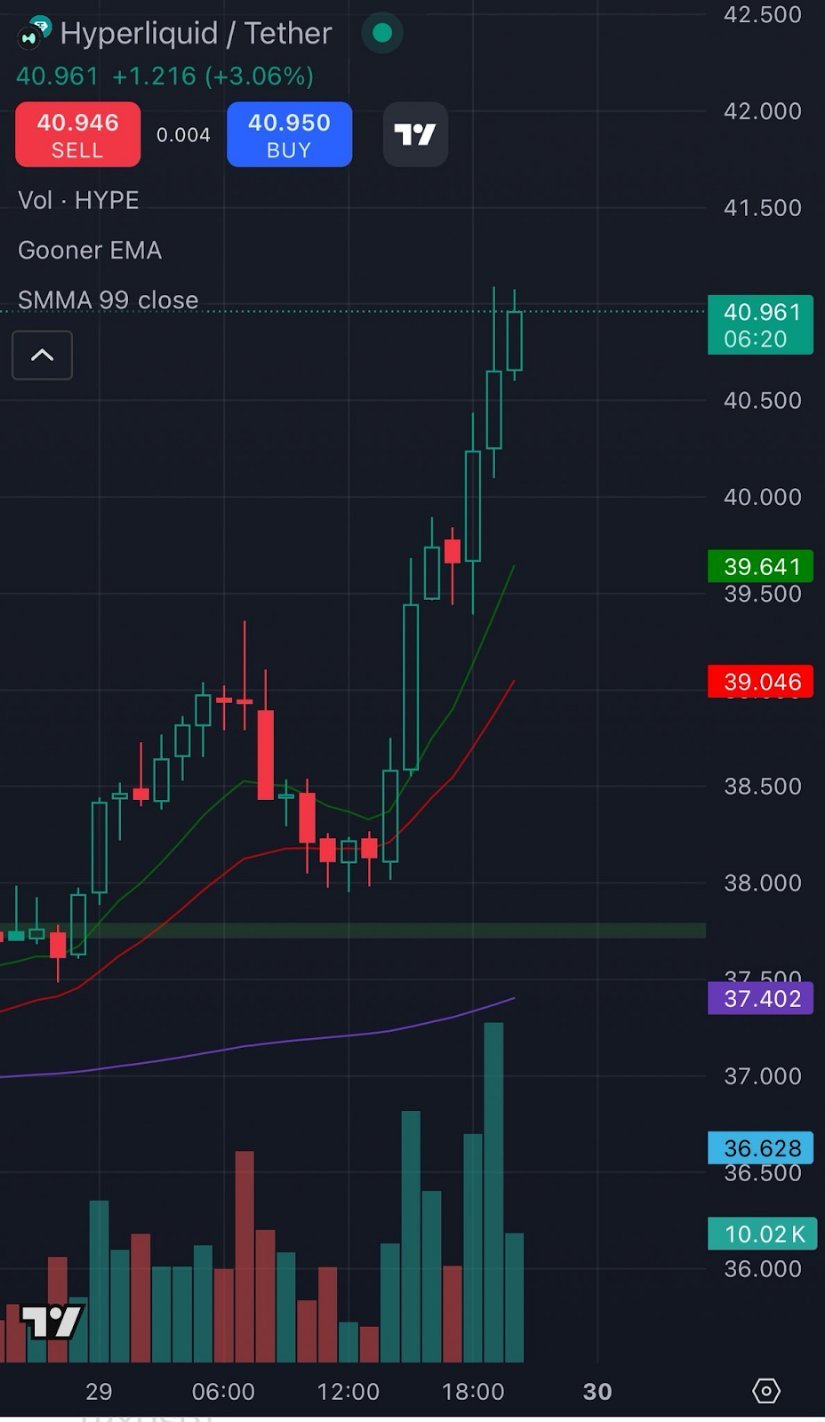This screenshot has width=825, height=1422.
Task: Click the light blue 36.628 price label
Action: 762,1148
